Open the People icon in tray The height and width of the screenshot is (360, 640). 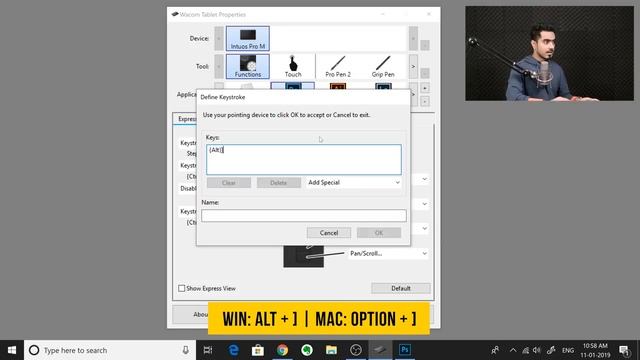tap(495, 350)
